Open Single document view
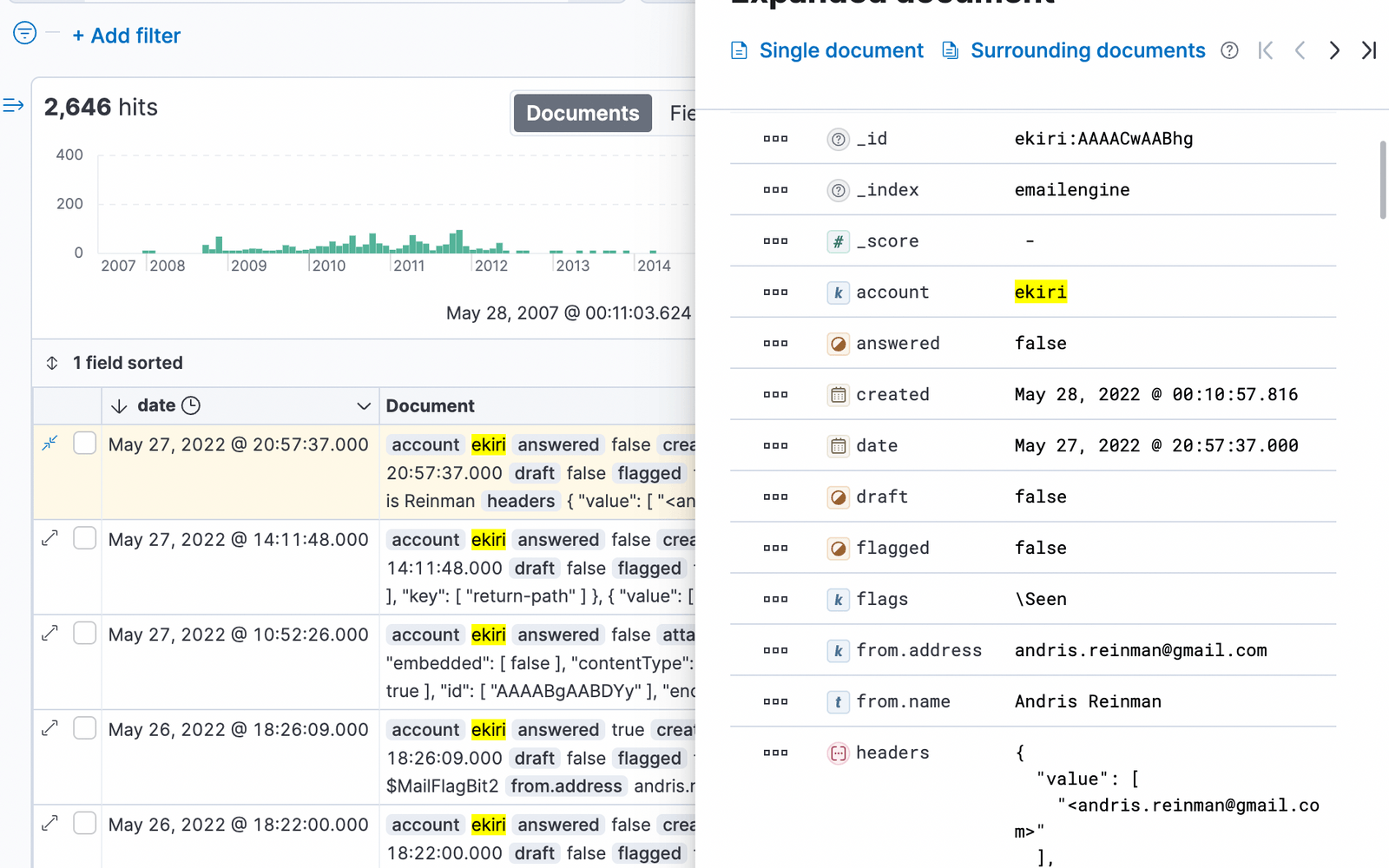 coord(840,50)
